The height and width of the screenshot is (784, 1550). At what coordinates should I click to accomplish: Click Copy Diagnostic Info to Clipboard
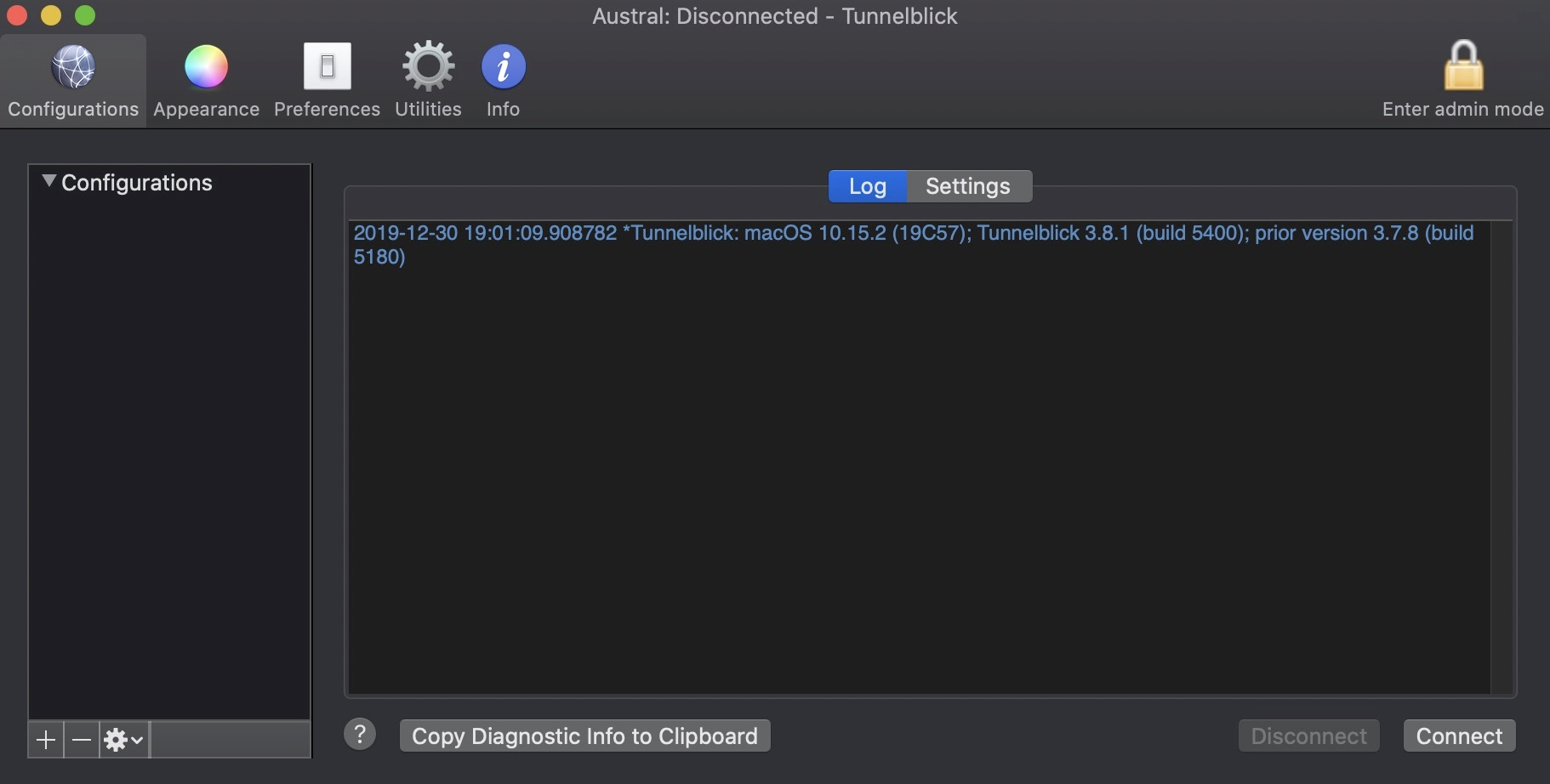pyautogui.click(x=585, y=736)
